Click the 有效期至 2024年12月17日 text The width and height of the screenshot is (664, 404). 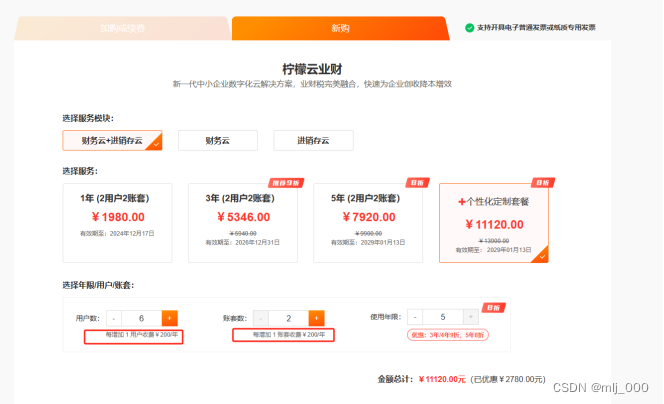[117, 233]
